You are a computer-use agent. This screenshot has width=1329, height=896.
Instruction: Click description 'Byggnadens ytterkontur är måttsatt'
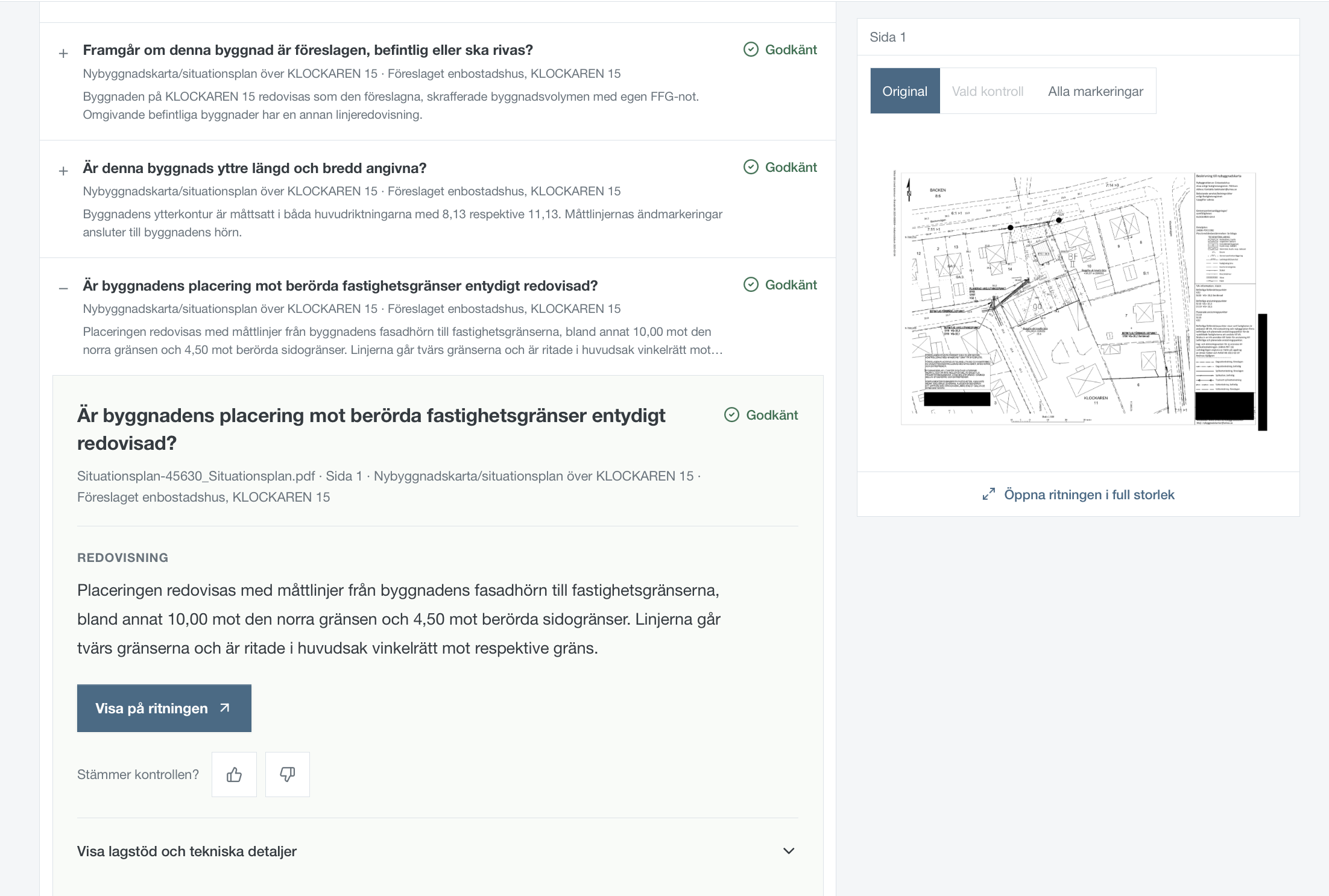(402, 223)
